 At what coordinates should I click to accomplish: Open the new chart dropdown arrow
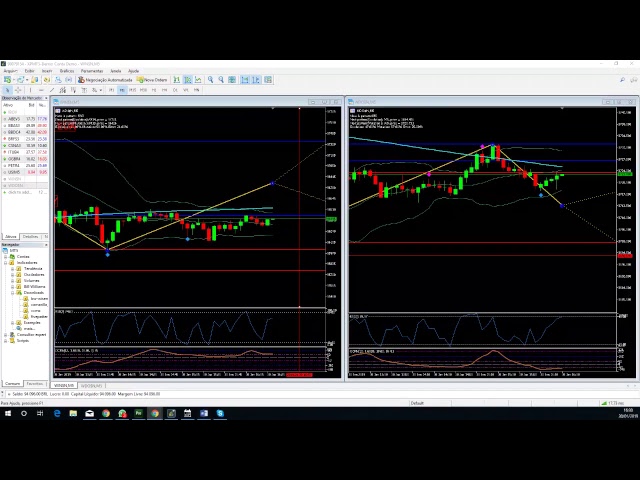[13, 80]
